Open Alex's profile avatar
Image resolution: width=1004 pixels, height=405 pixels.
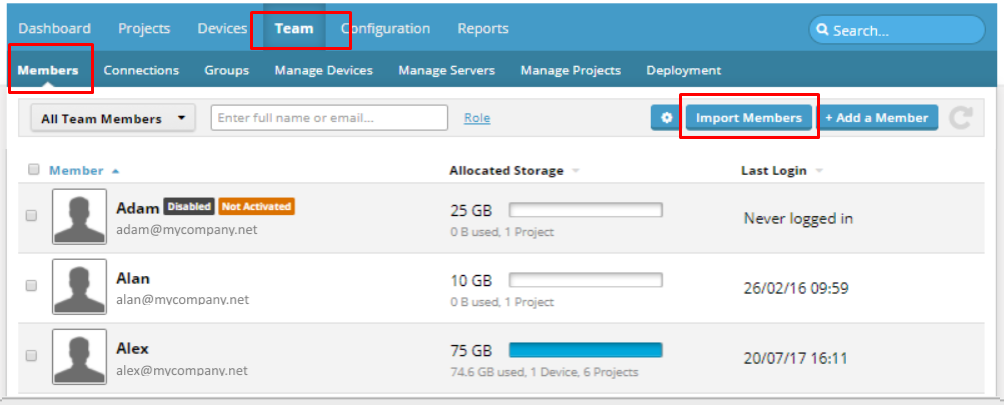point(79,357)
